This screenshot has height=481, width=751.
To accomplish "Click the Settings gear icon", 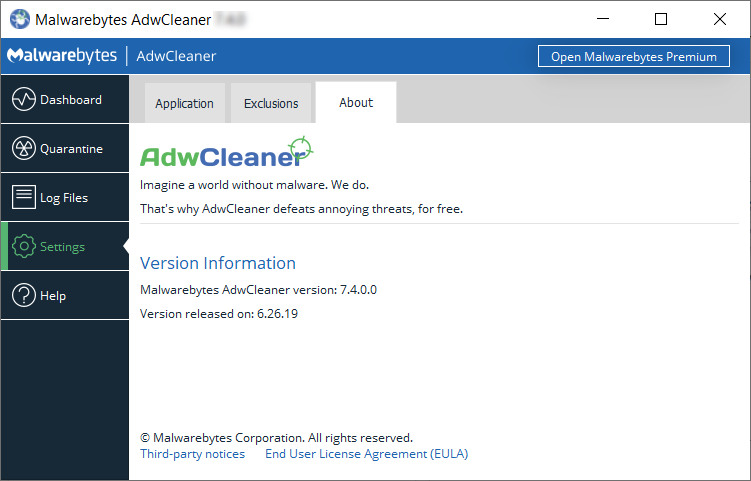I will 23,246.
